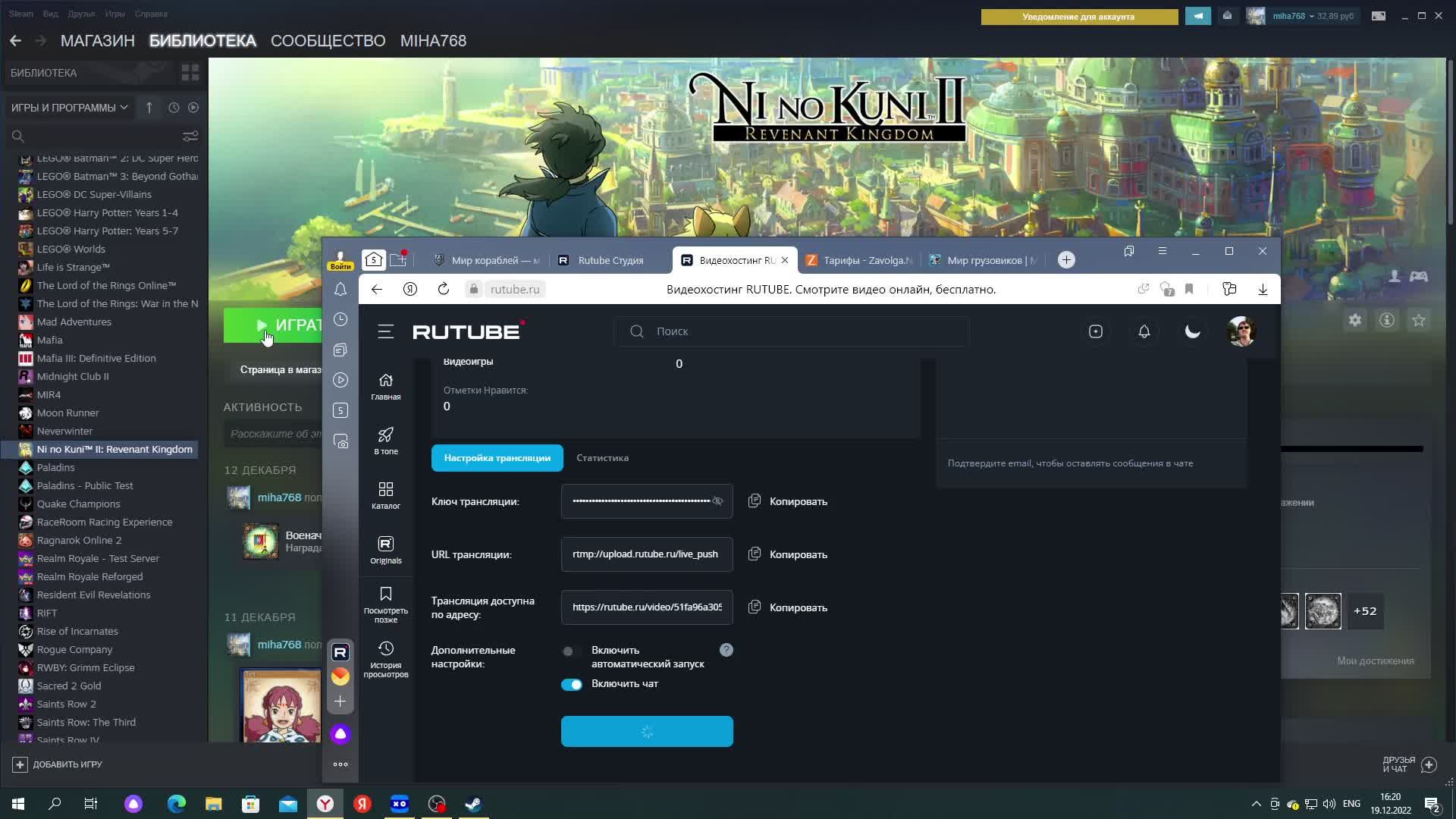
Task: Switch to Статистика tab
Action: [x=602, y=458]
